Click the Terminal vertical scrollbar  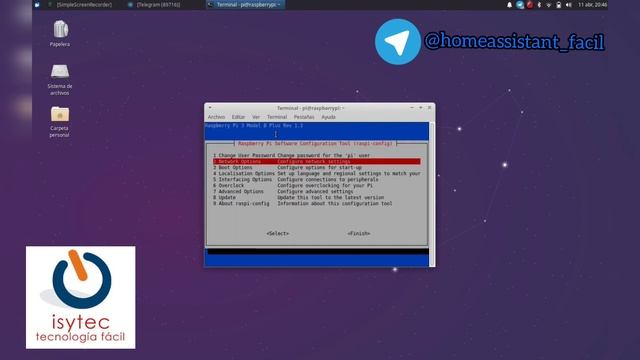[432, 194]
